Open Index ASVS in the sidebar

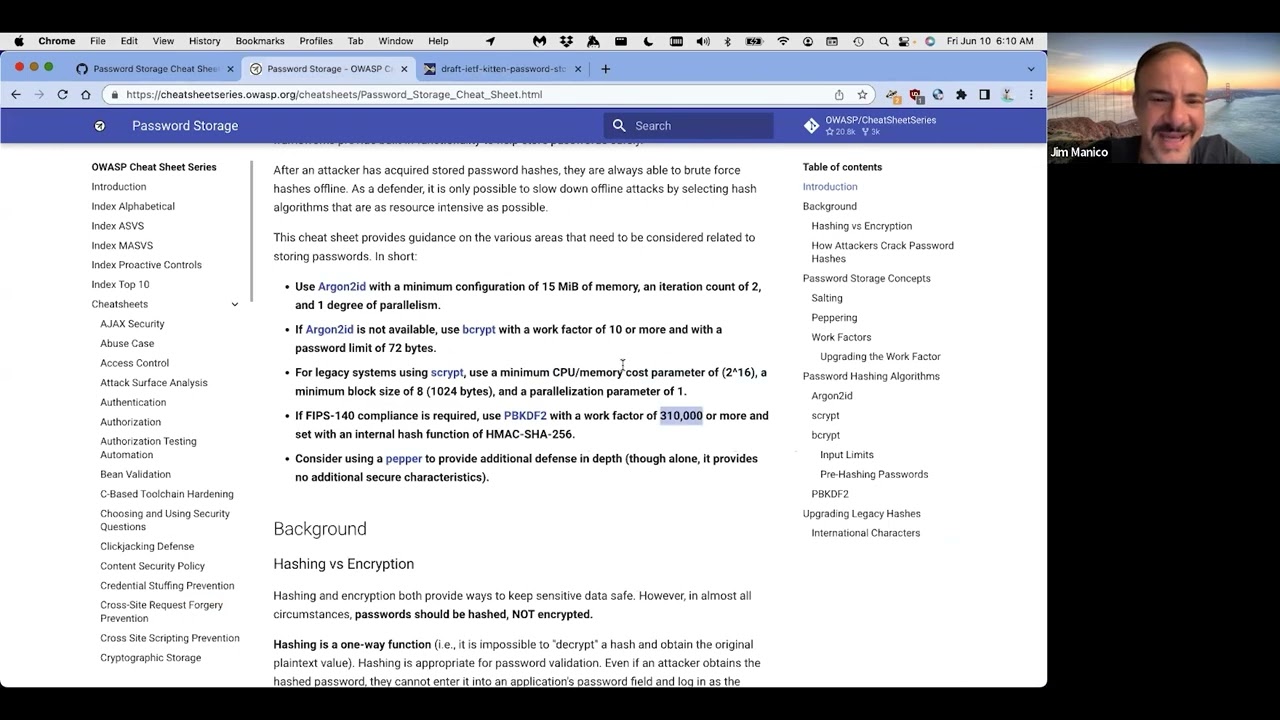point(118,226)
